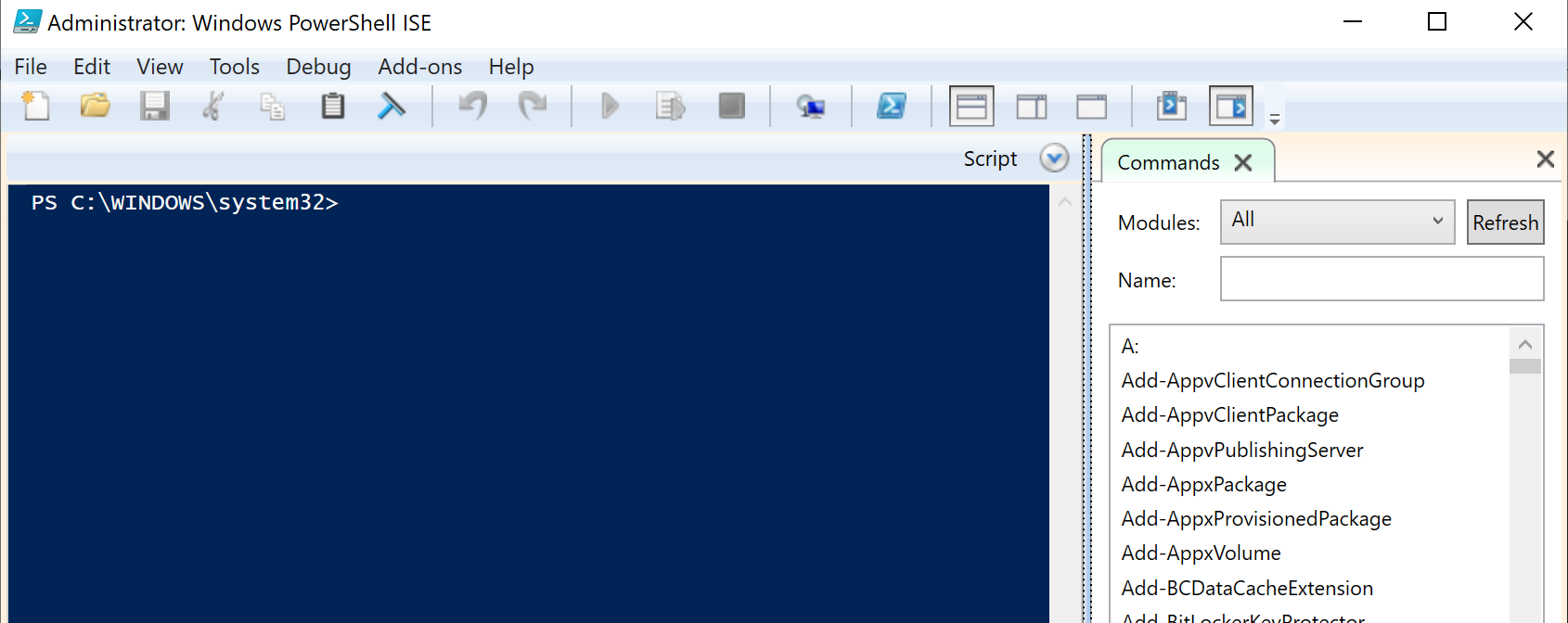Click the Paste clipboard icon
Viewport: 1568px width, 623px height.
[332, 106]
